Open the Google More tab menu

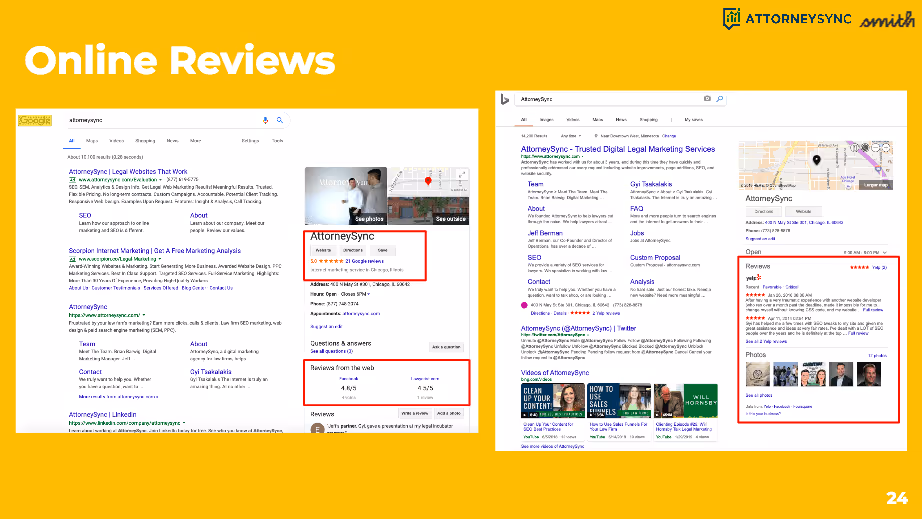click(x=195, y=141)
